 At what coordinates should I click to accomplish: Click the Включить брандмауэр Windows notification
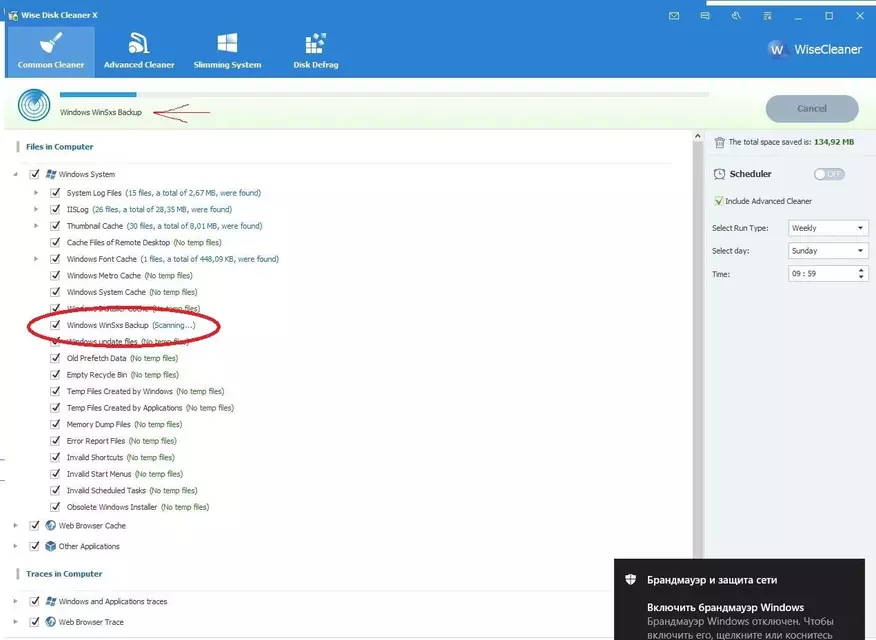click(x=739, y=599)
